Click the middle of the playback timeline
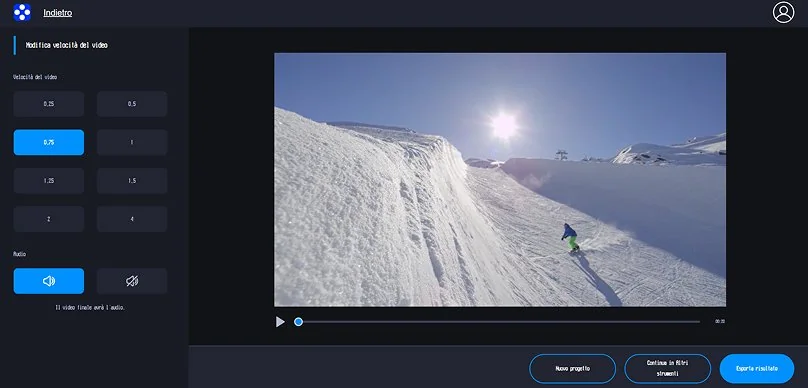Viewport: 808px width, 388px height. click(499, 322)
